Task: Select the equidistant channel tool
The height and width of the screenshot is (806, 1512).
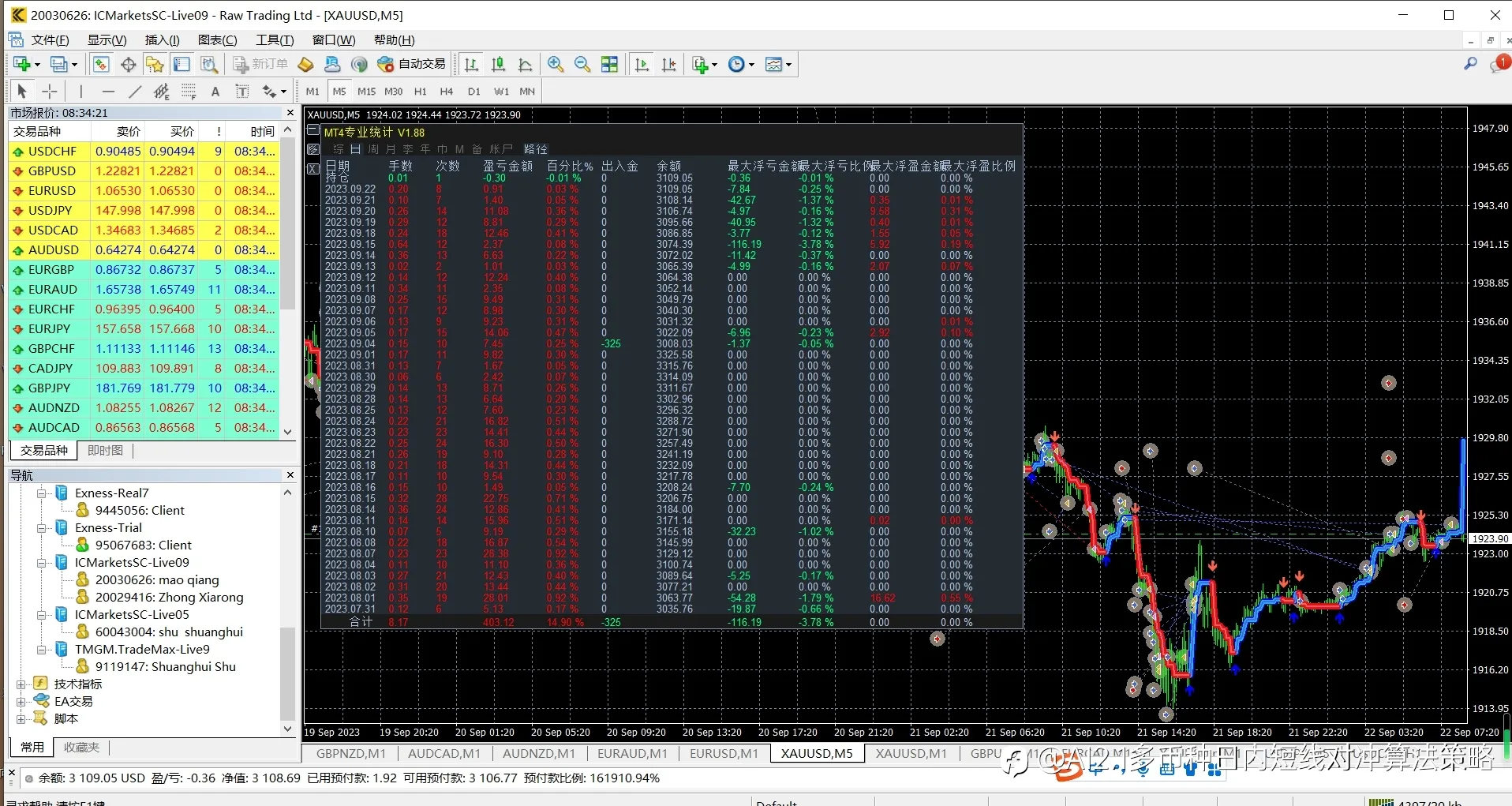Action: pyautogui.click(x=162, y=91)
